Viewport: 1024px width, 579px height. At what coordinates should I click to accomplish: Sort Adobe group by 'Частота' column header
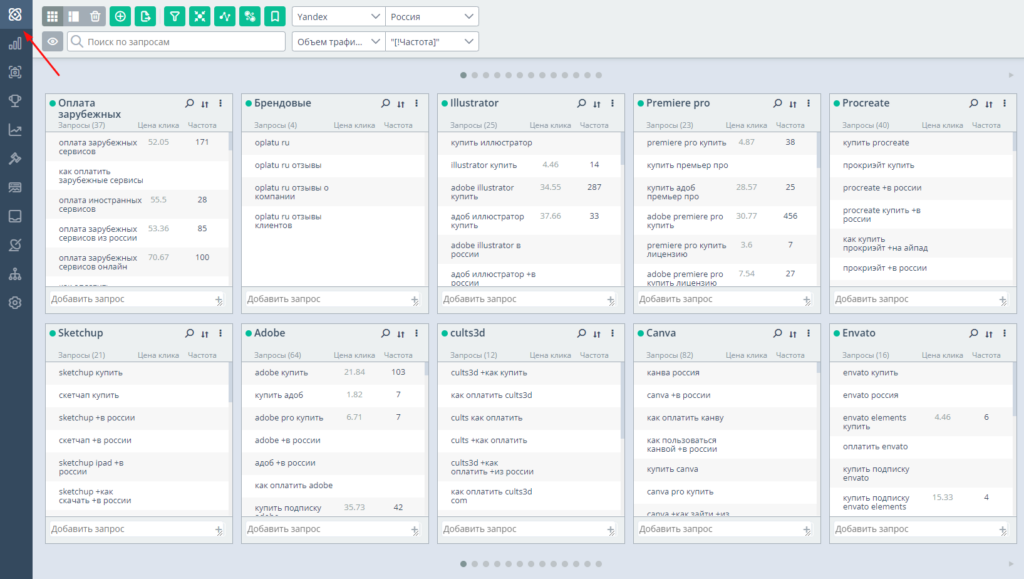coord(398,355)
